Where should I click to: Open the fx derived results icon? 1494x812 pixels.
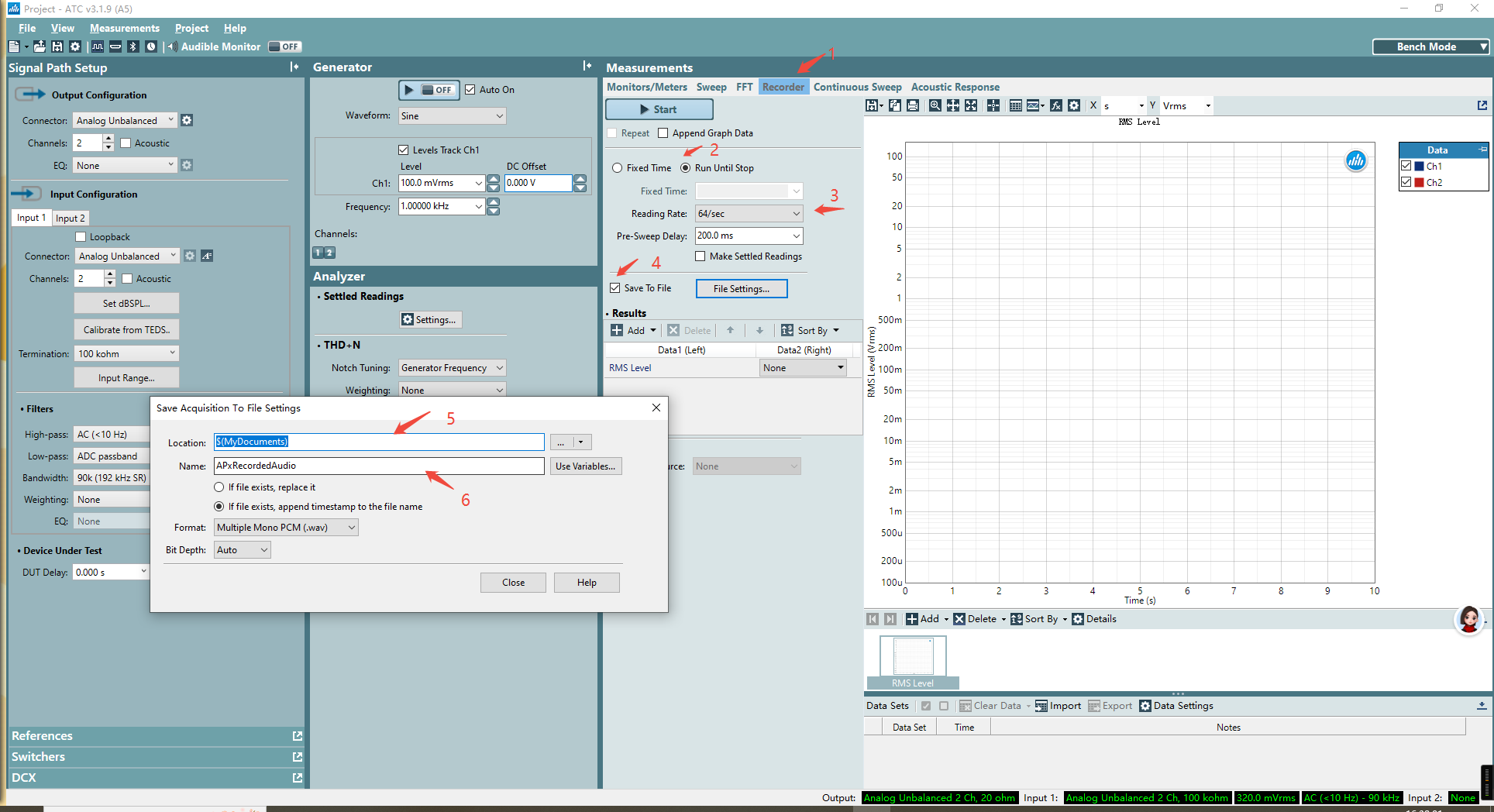coord(1056,105)
